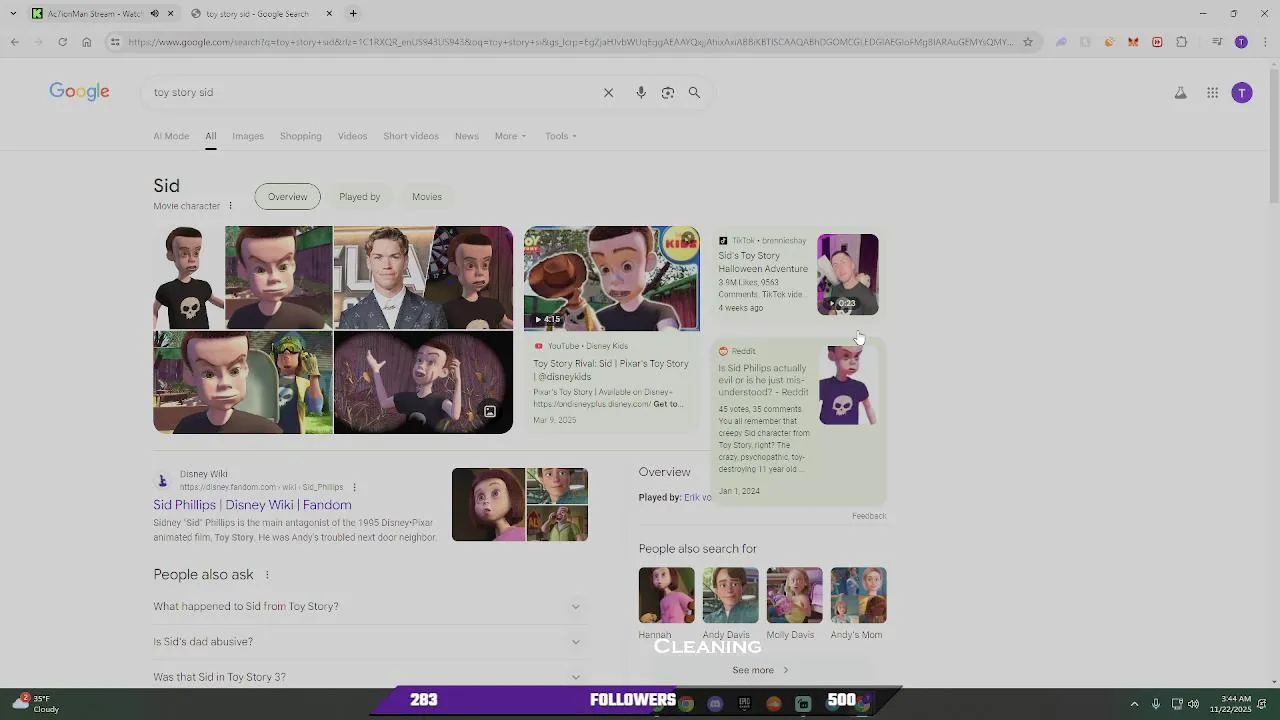Switch to Images results tab
This screenshot has height=720, width=1280.
click(248, 136)
